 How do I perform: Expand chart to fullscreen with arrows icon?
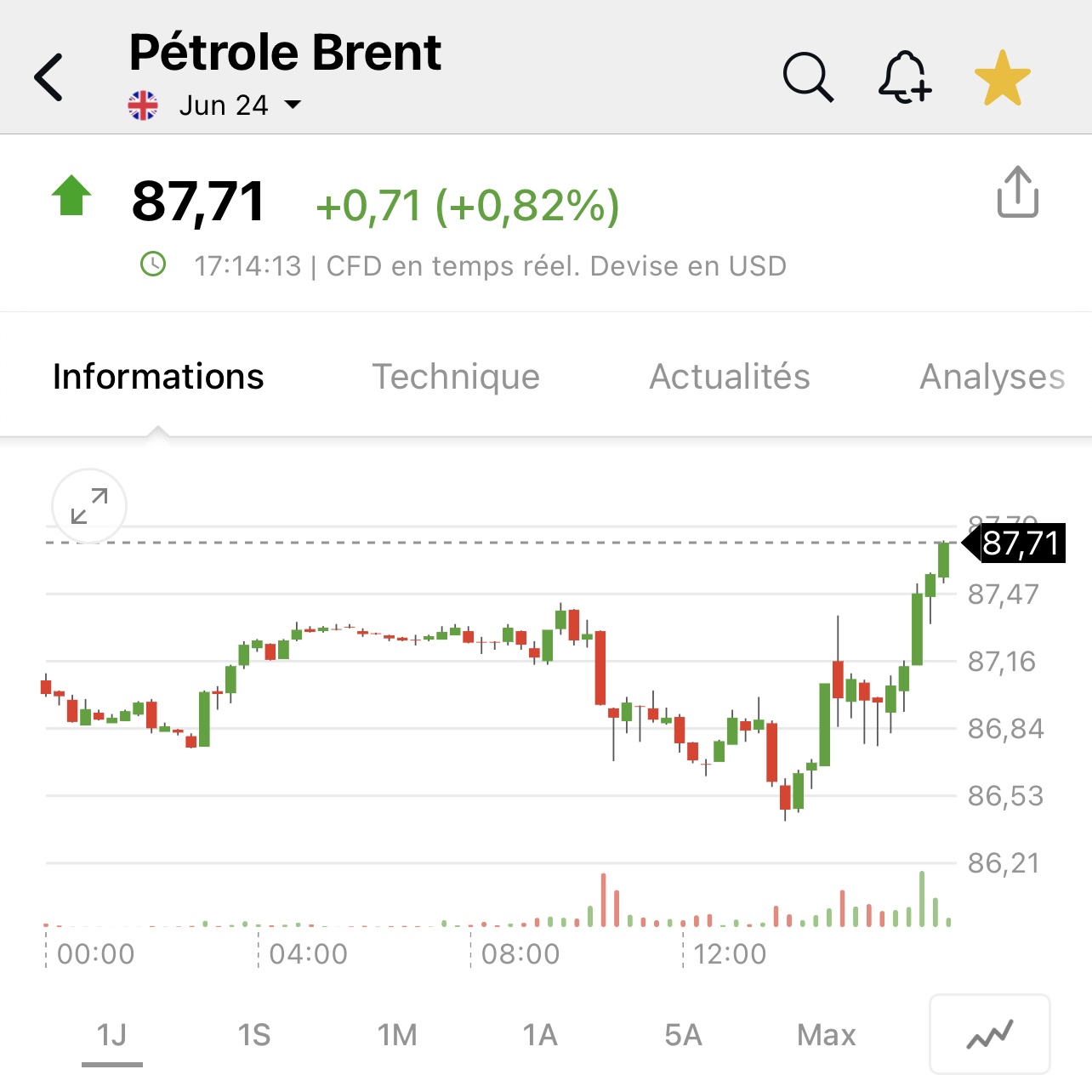click(x=89, y=506)
